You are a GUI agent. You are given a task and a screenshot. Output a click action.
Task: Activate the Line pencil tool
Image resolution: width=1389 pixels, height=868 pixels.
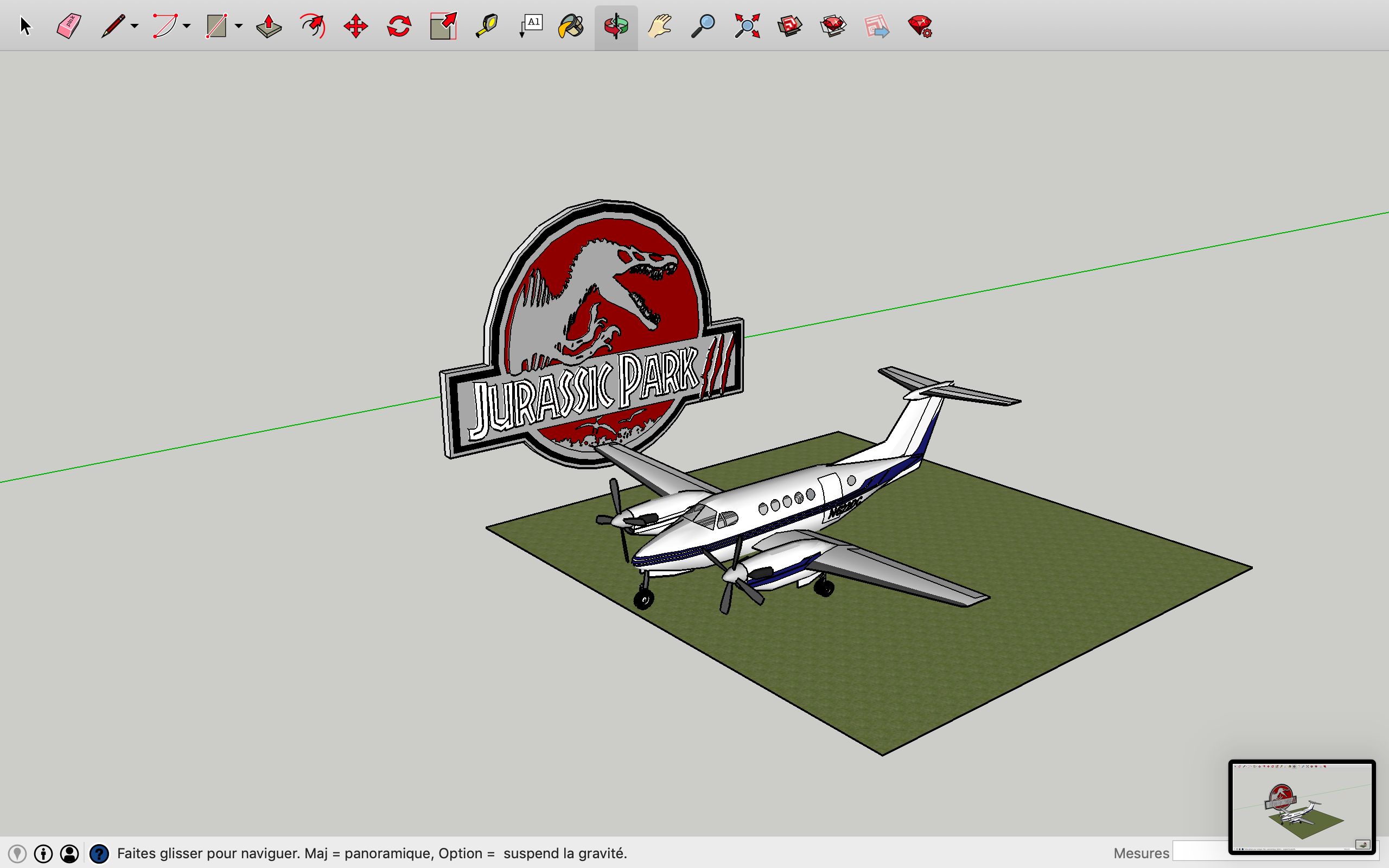click(113, 27)
